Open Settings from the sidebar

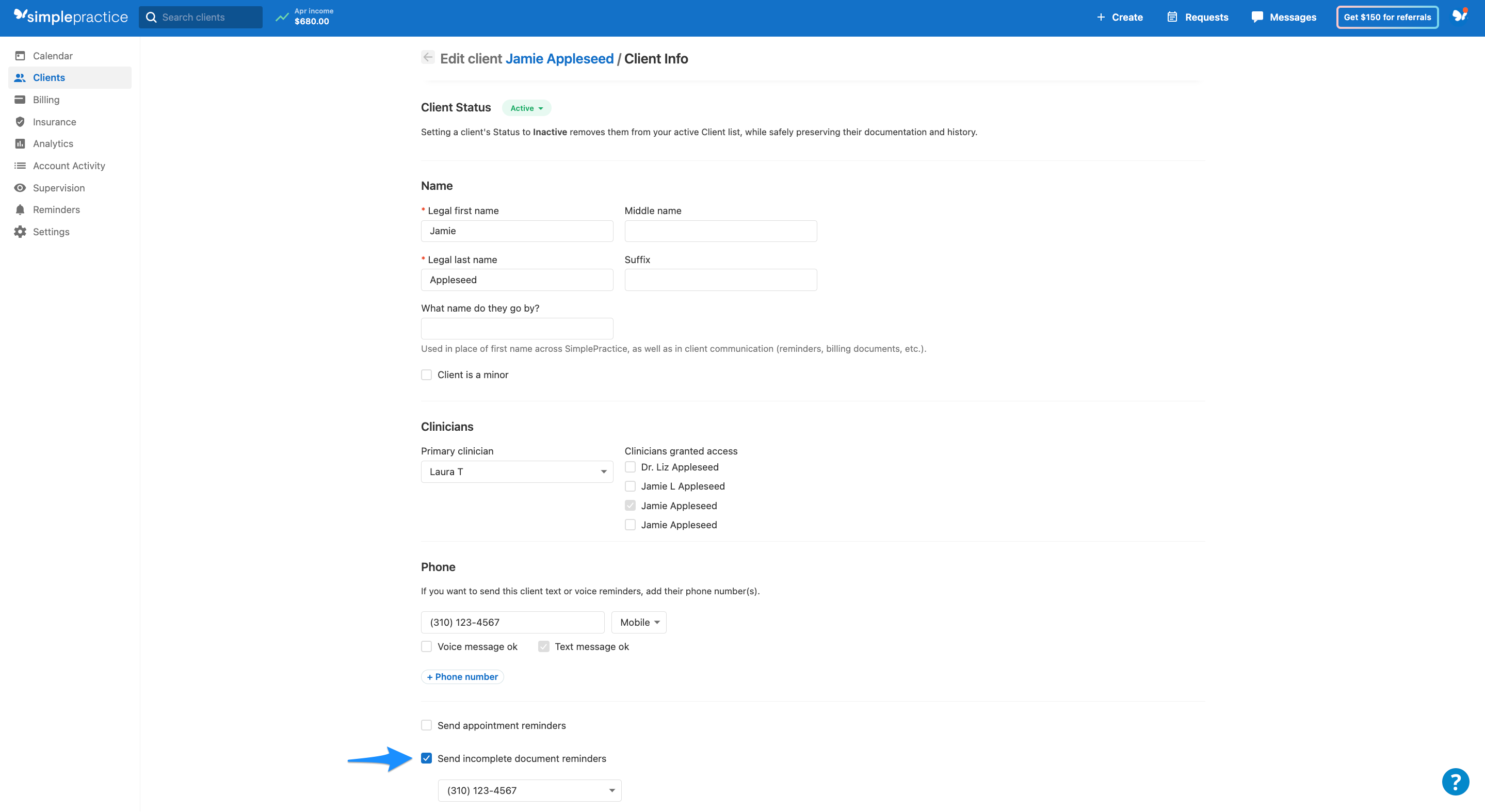pos(51,232)
